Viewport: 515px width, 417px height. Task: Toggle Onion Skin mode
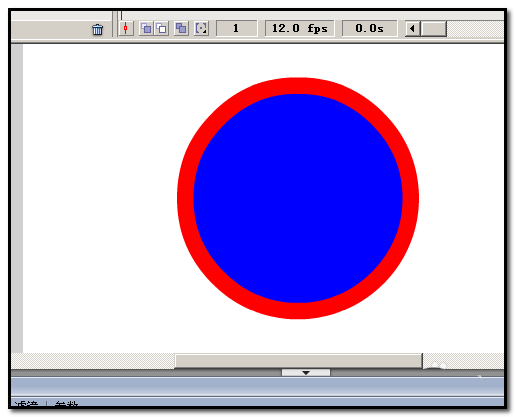coord(146,28)
